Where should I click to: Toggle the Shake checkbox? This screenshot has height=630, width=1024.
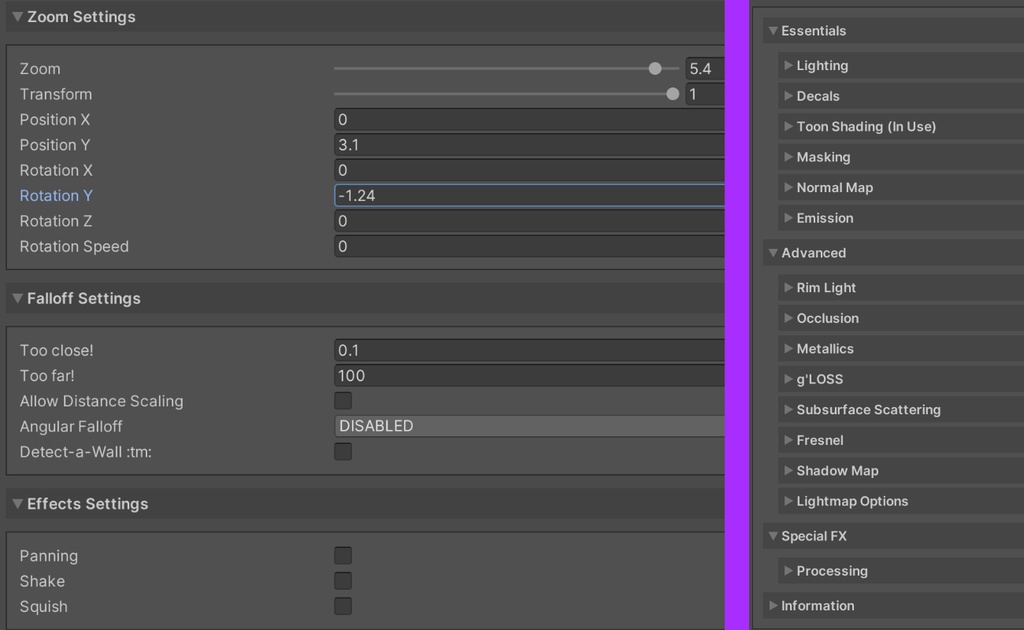pos(343,580)
